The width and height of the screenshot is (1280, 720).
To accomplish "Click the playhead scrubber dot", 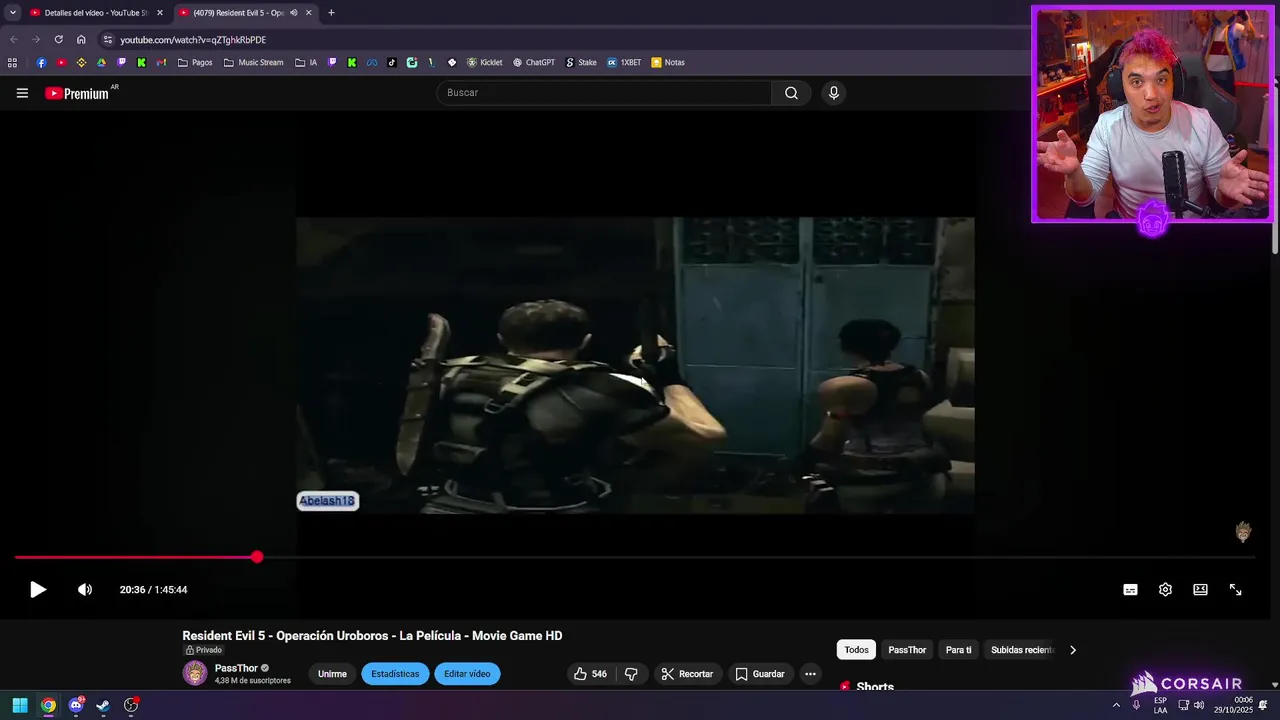I will [x=257, y=557].
